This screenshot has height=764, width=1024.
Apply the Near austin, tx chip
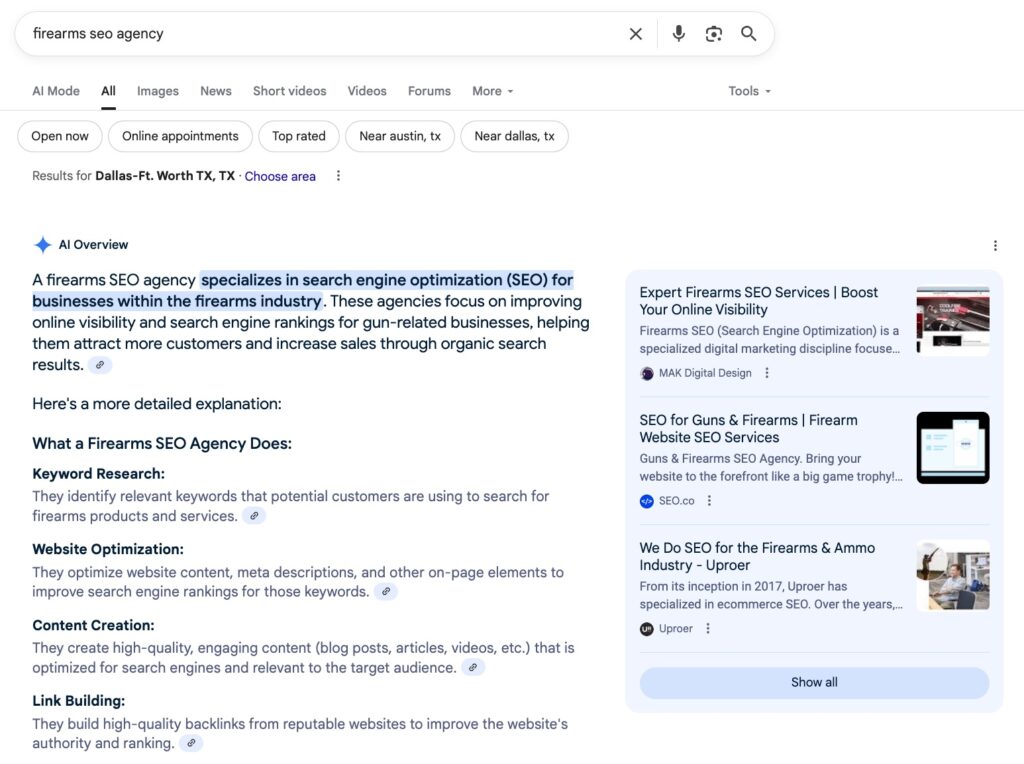400,136
